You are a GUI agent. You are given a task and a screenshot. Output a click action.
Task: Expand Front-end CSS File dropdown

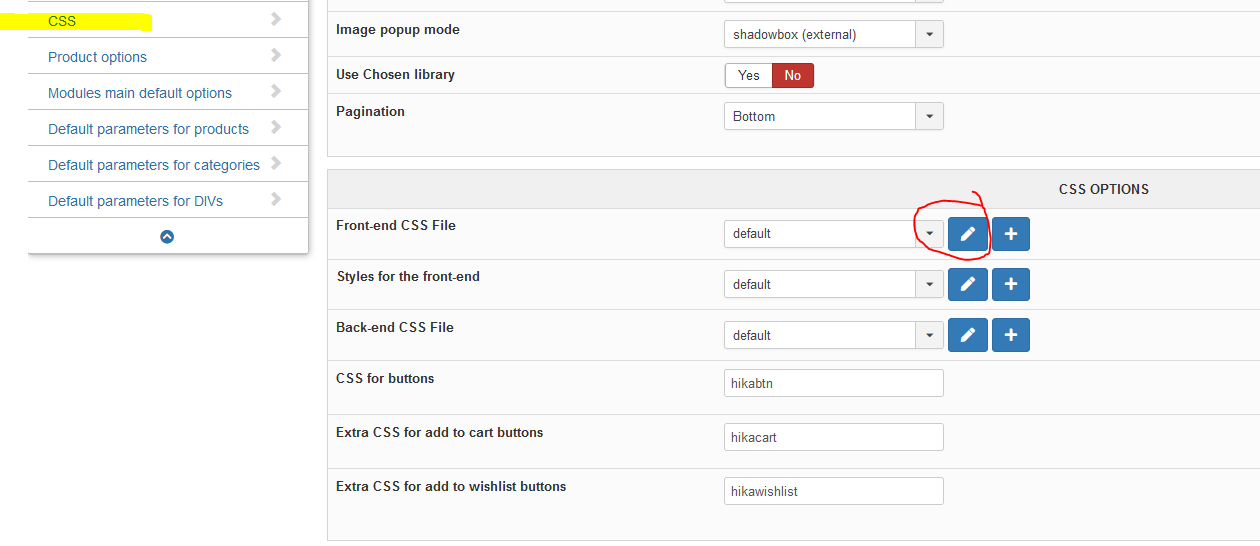833,233
